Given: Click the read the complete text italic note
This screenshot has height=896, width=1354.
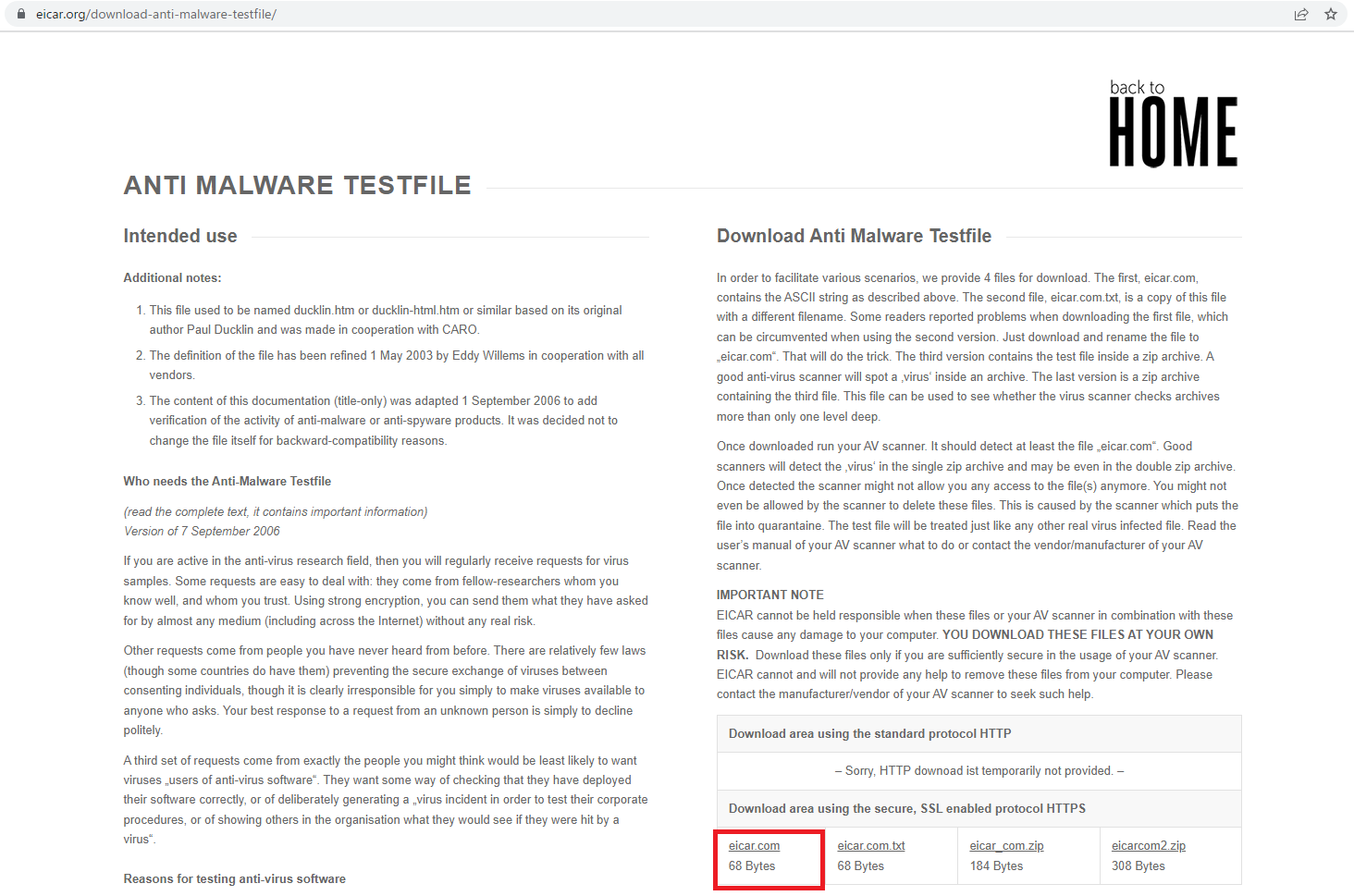Looking at the screenshot, I should coord(276,511).
